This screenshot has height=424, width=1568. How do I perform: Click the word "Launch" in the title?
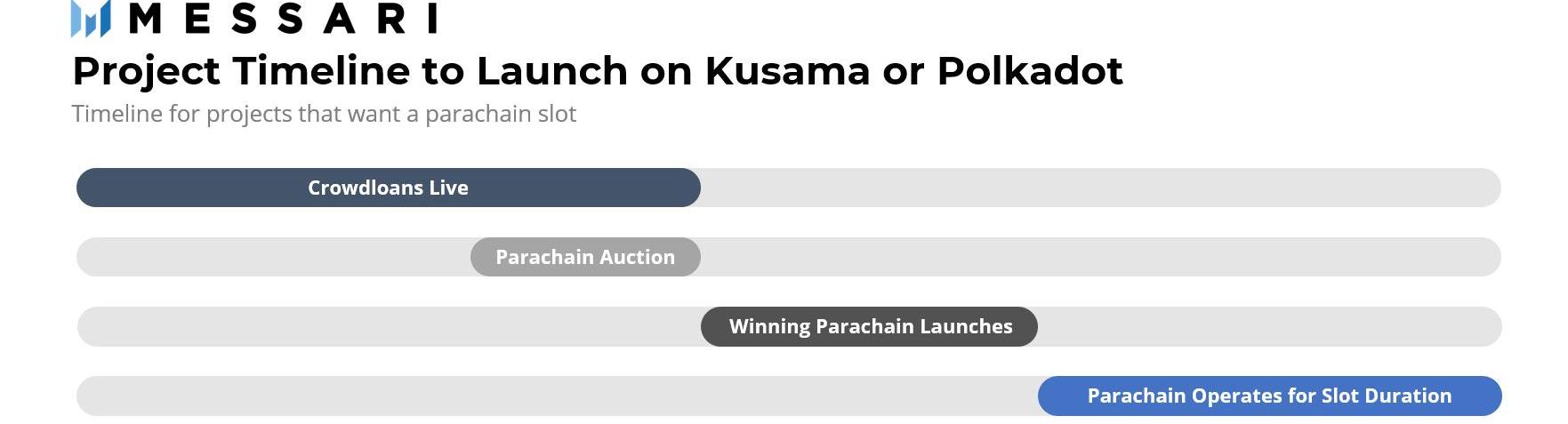tap(551, 71)
